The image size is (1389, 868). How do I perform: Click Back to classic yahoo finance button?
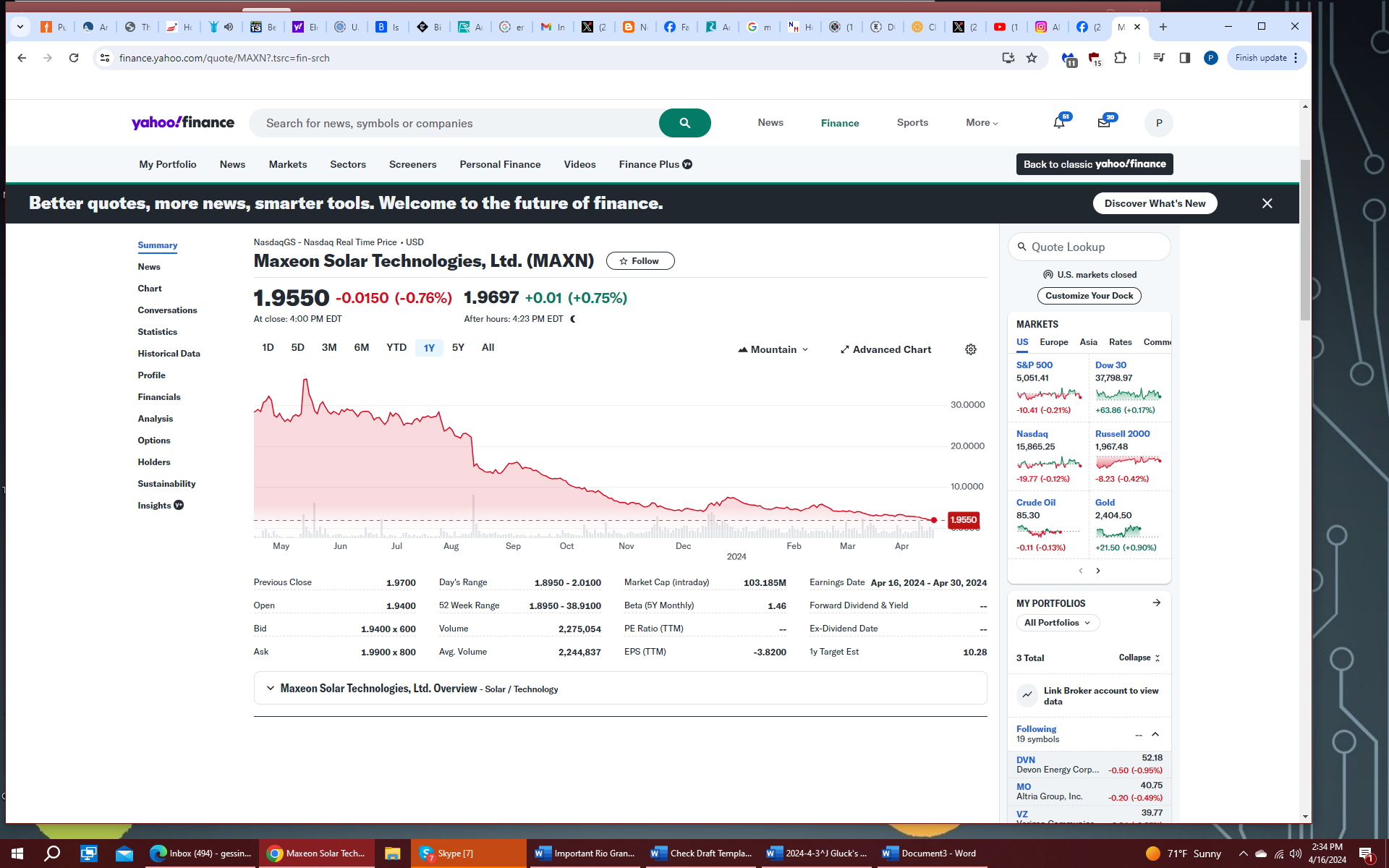(x=1094, y=164)
